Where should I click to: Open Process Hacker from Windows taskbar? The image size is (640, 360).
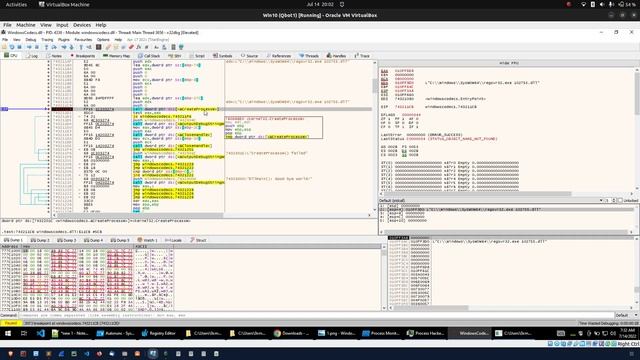pyautogui.click(x=426, y=333)
